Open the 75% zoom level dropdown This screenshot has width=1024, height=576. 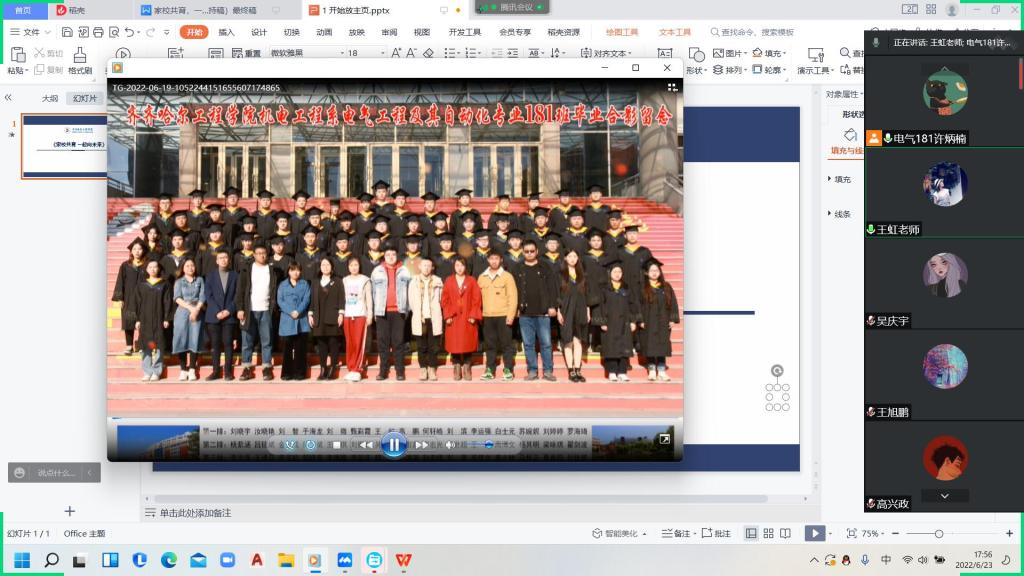point(875,534)
